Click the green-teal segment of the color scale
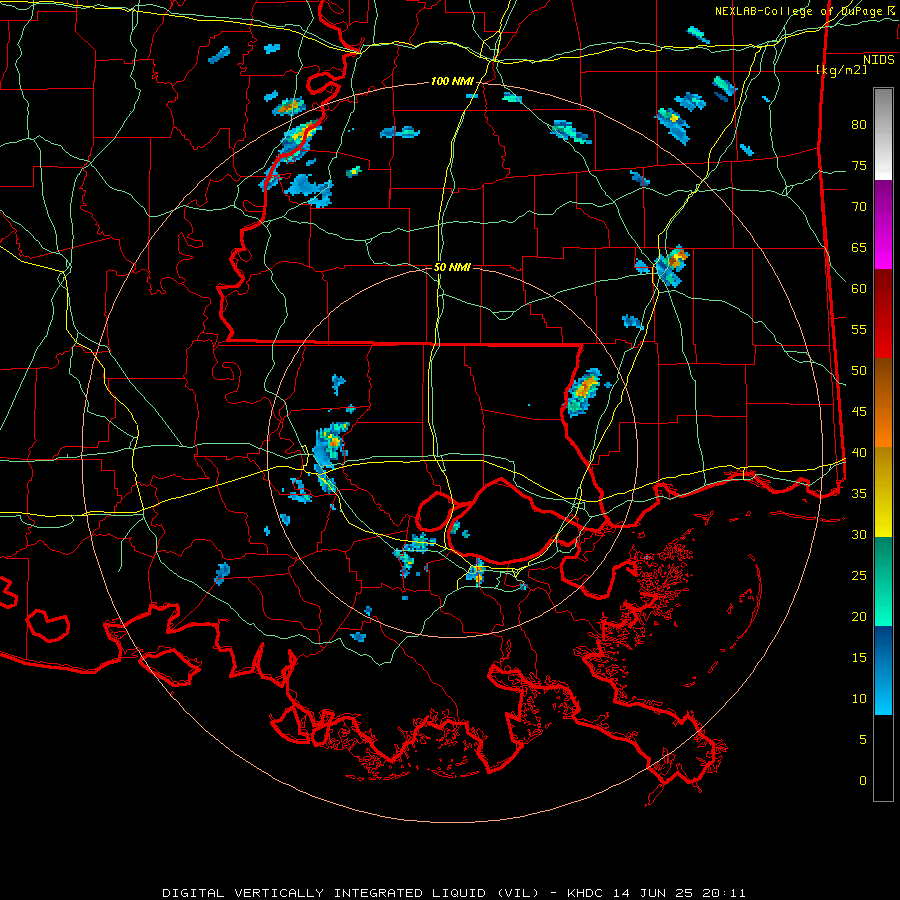900x900 pixels. click(x=883, y=581)
